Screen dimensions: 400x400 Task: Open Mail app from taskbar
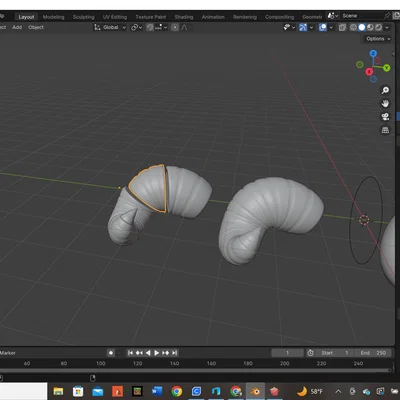(x=98, y=391)
